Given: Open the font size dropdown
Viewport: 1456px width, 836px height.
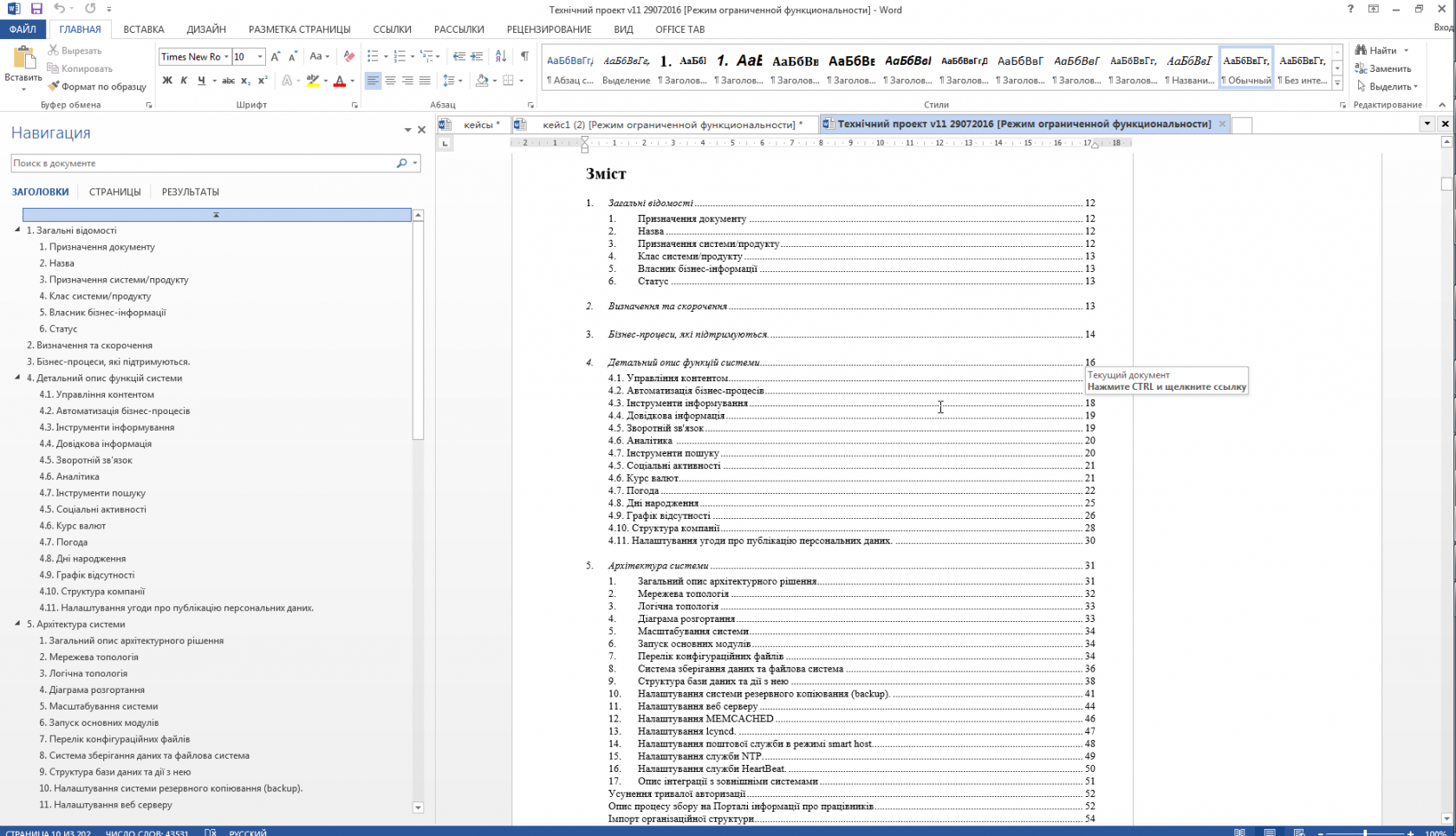Looking at the screenshot, I should 260,56.
